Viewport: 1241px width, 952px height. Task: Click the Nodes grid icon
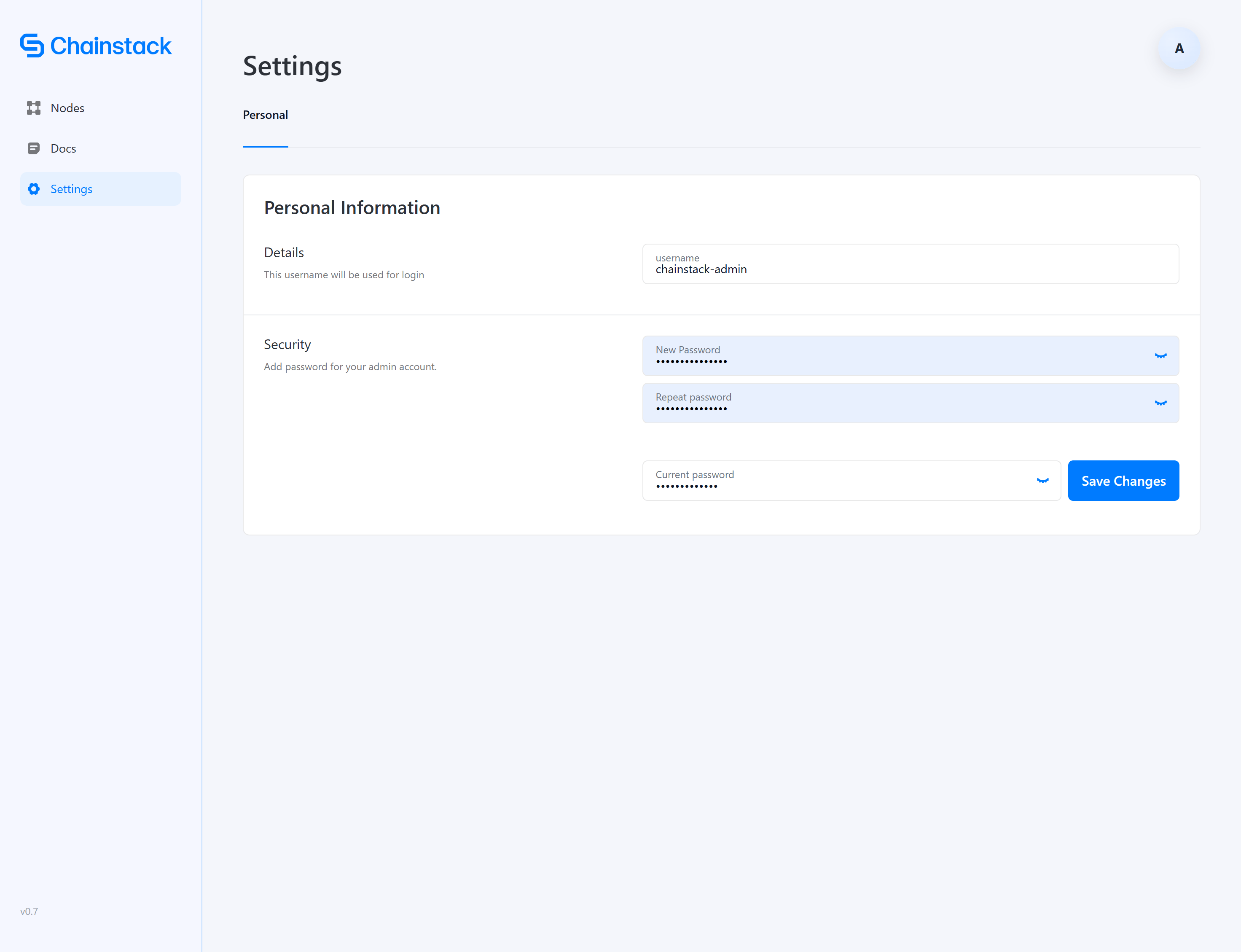(x=33, y=108)
